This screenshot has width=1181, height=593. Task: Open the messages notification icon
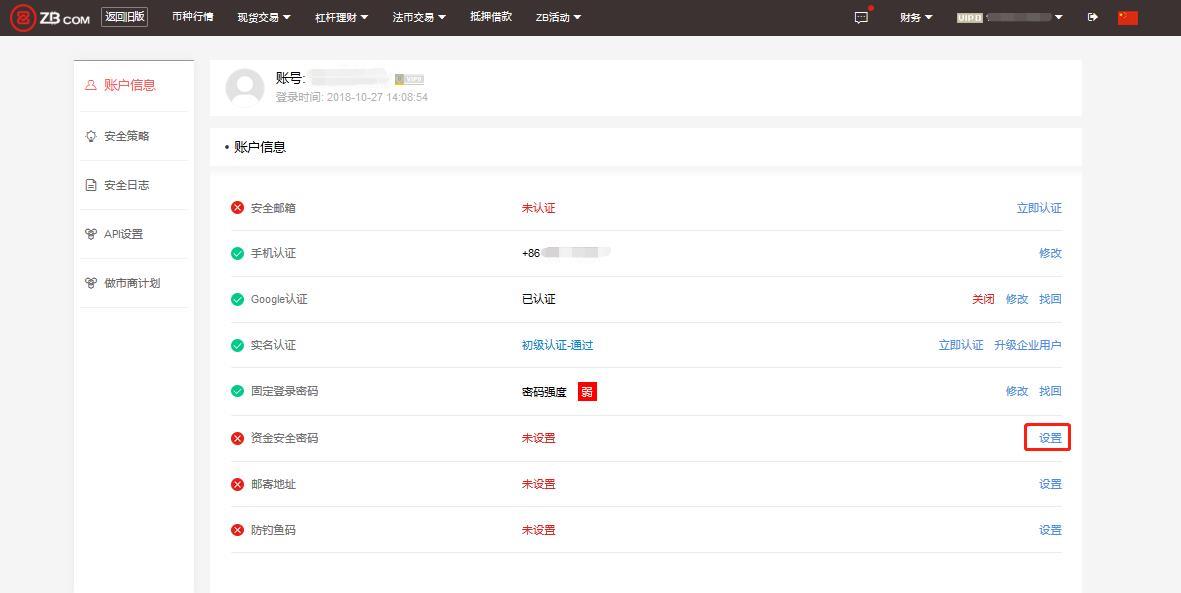861,17
